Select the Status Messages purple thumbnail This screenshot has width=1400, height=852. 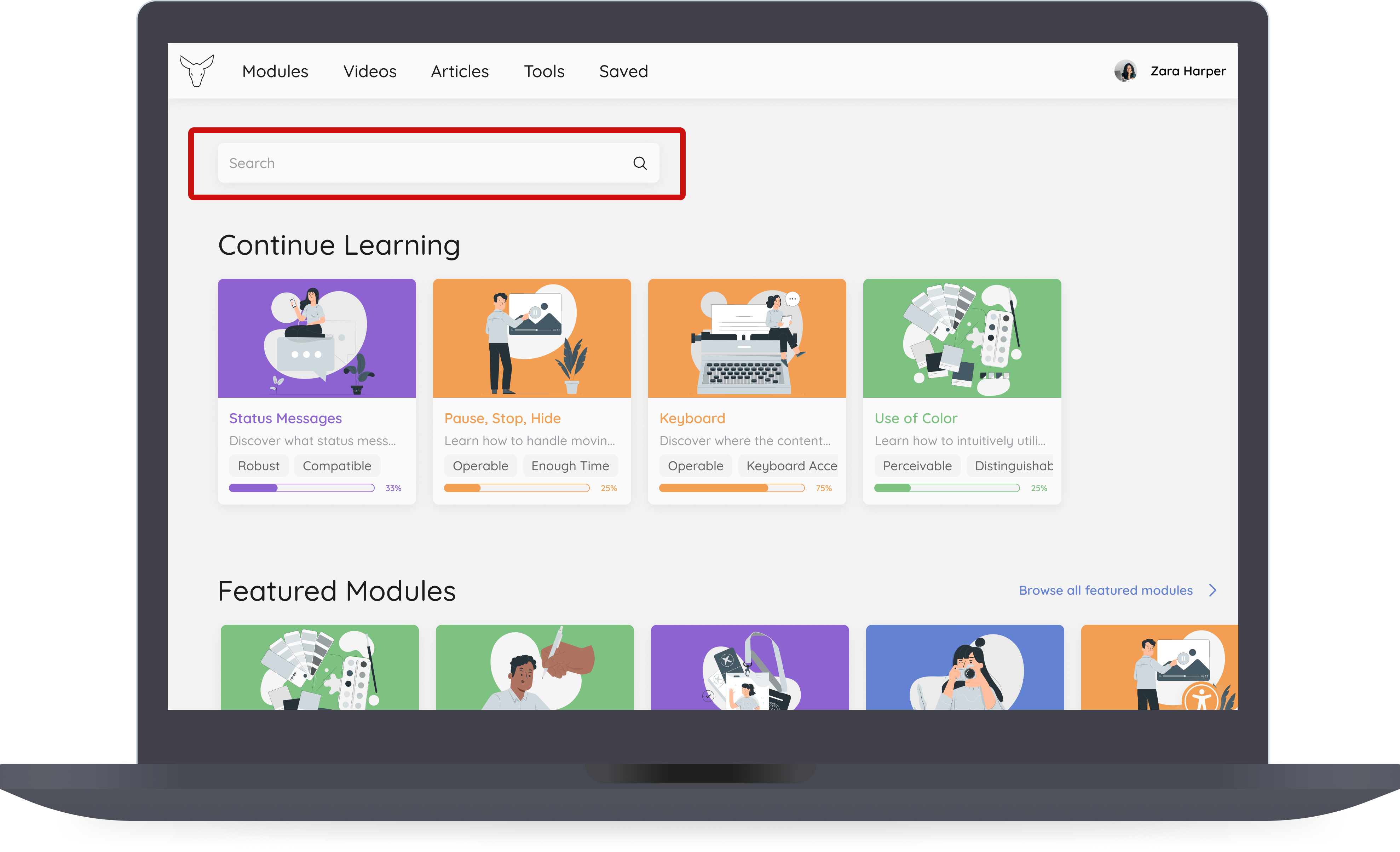(x=317, y=338)
